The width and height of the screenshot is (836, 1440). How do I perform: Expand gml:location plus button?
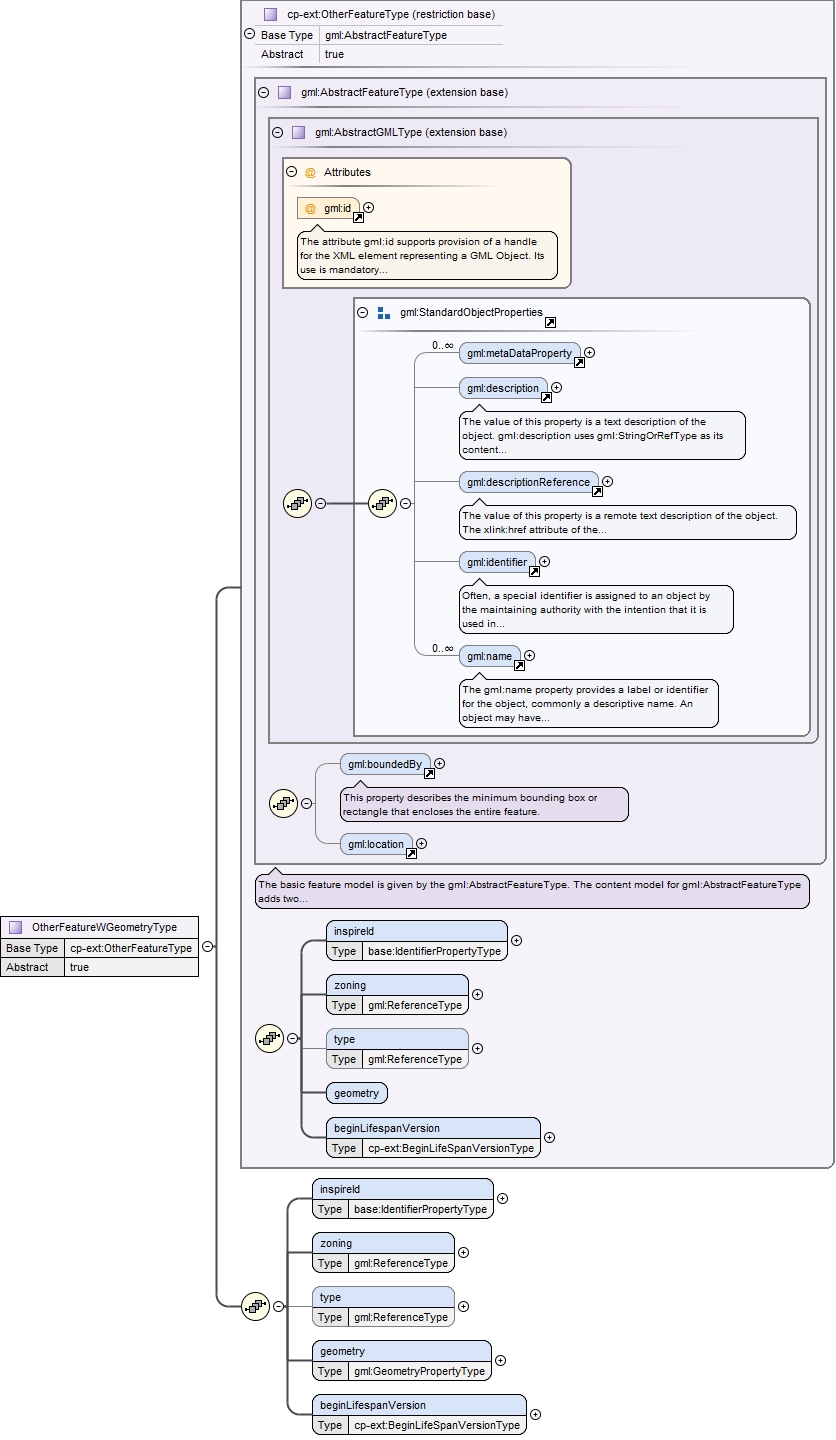point(422,844)
